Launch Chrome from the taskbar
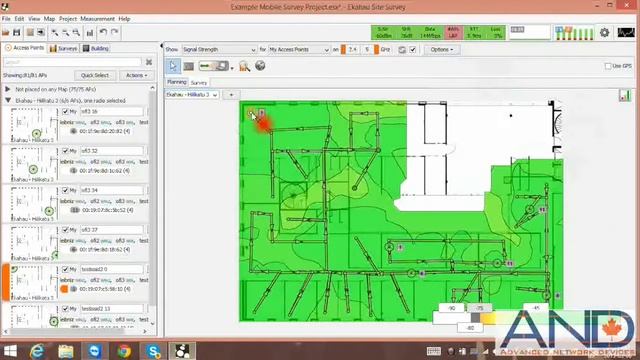Image resolution: width=640 pixels, height=360 pixels. pyautogui.click(x=124, y=351)
